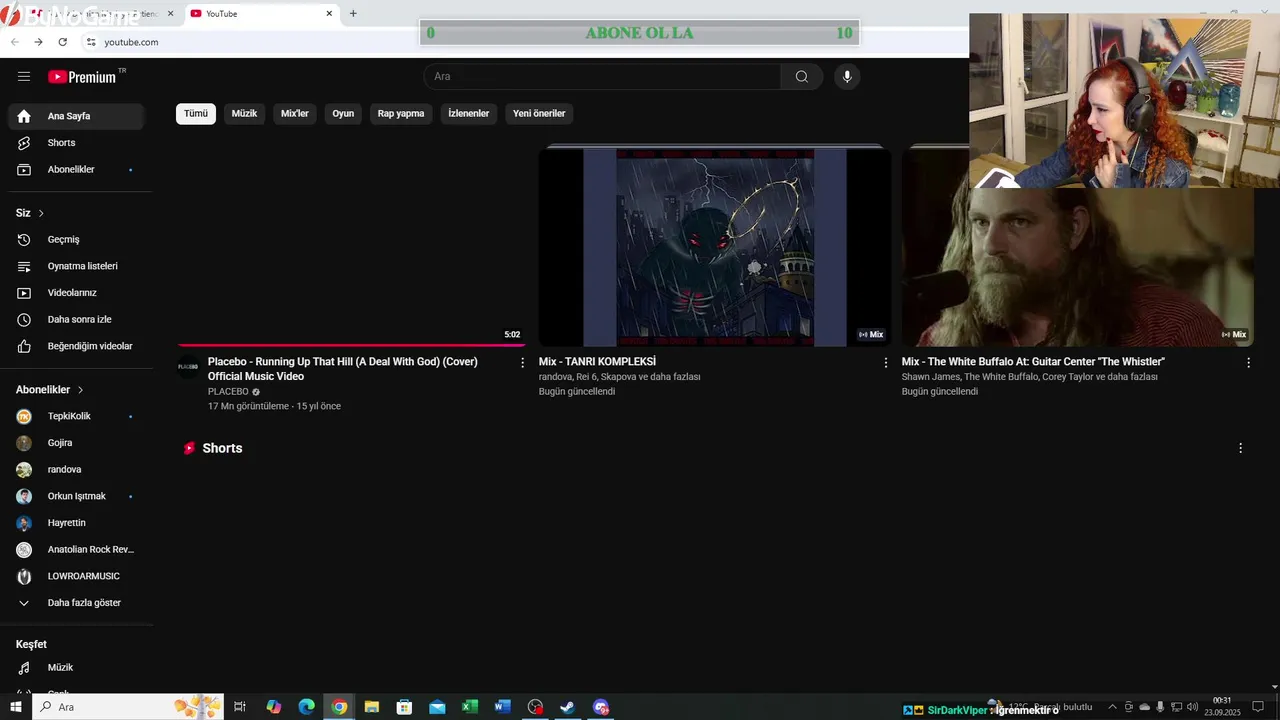
Task: Activate voice search microphone
Action: click(847, 77)
